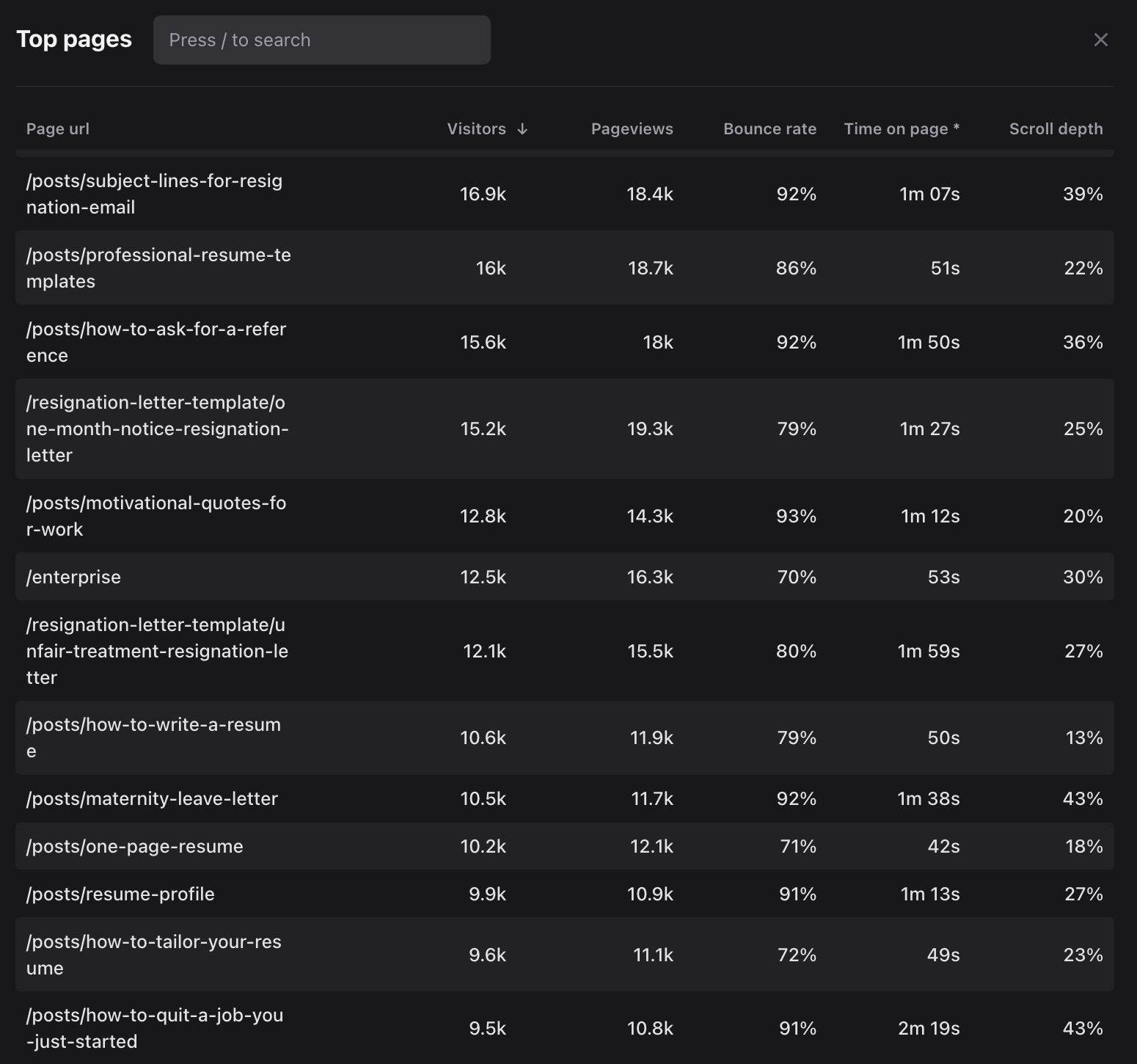Screen dimensions: 1137x1064
Task: Open the /enterprise page link
Action: 73,577
